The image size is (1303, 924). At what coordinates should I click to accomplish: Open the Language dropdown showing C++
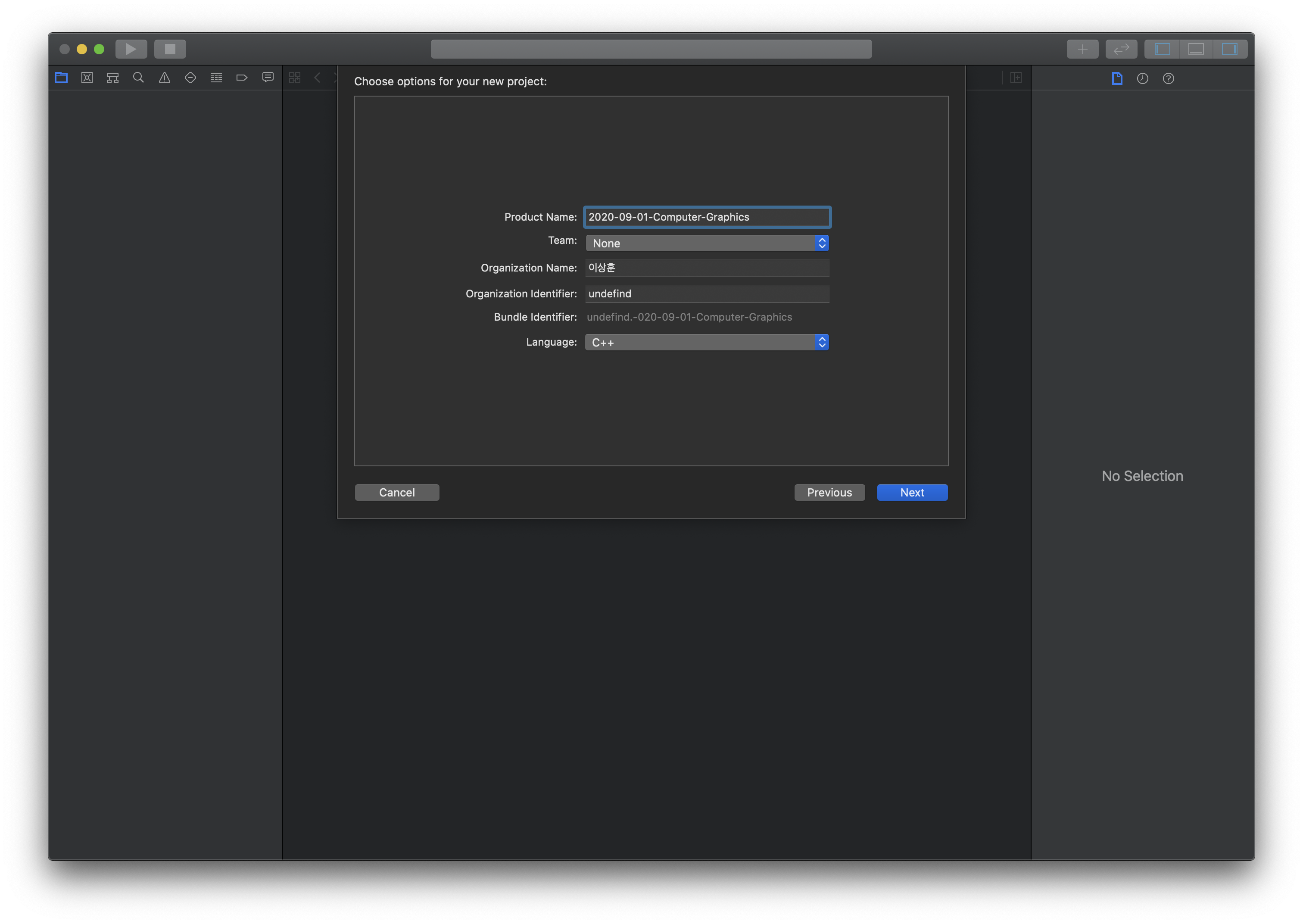click(707, 342)
